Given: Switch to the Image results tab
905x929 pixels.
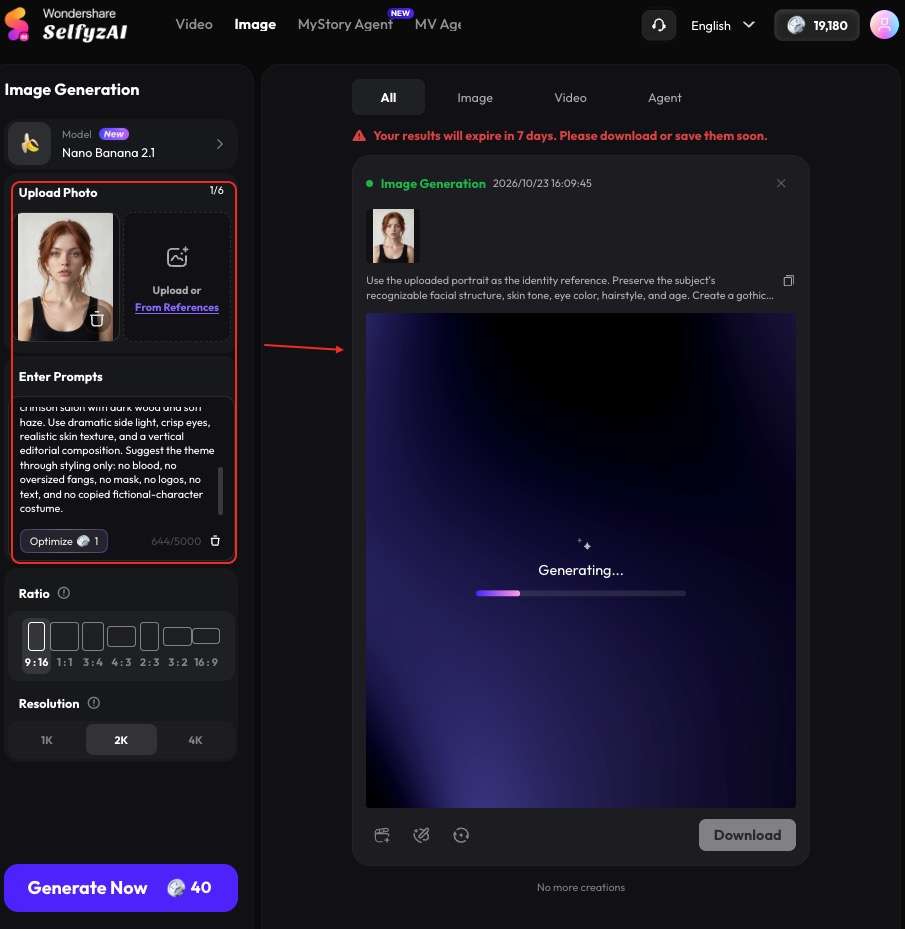Looking at the screenshot, I should pyautogui.click(x=475, y=98).
